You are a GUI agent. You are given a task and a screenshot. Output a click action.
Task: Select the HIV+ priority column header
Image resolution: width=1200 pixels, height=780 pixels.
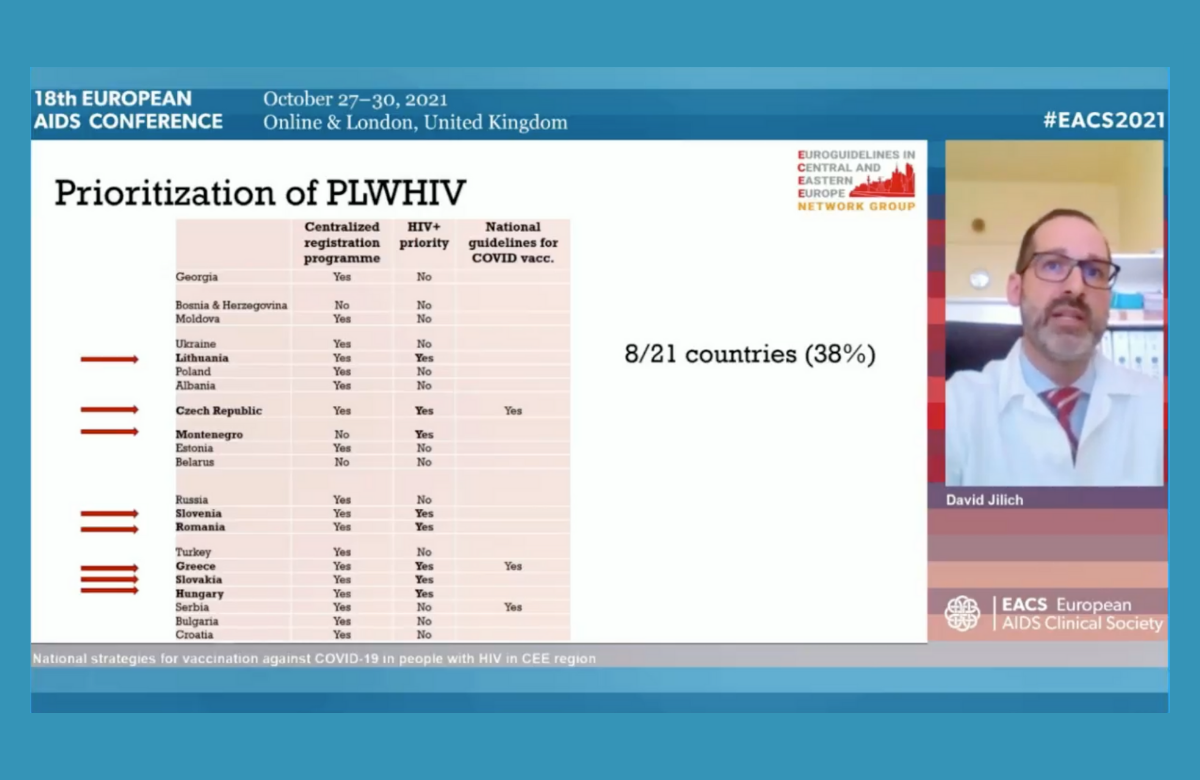tap(424, 235)
